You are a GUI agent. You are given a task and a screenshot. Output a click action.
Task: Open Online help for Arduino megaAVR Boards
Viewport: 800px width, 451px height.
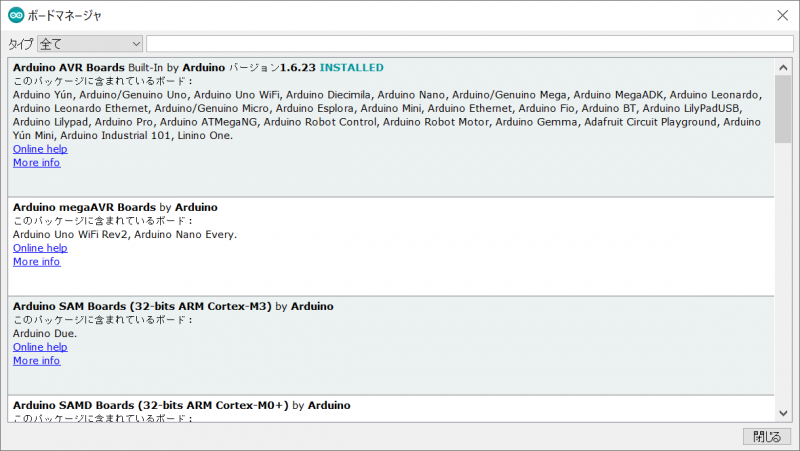tap(40, 248)
